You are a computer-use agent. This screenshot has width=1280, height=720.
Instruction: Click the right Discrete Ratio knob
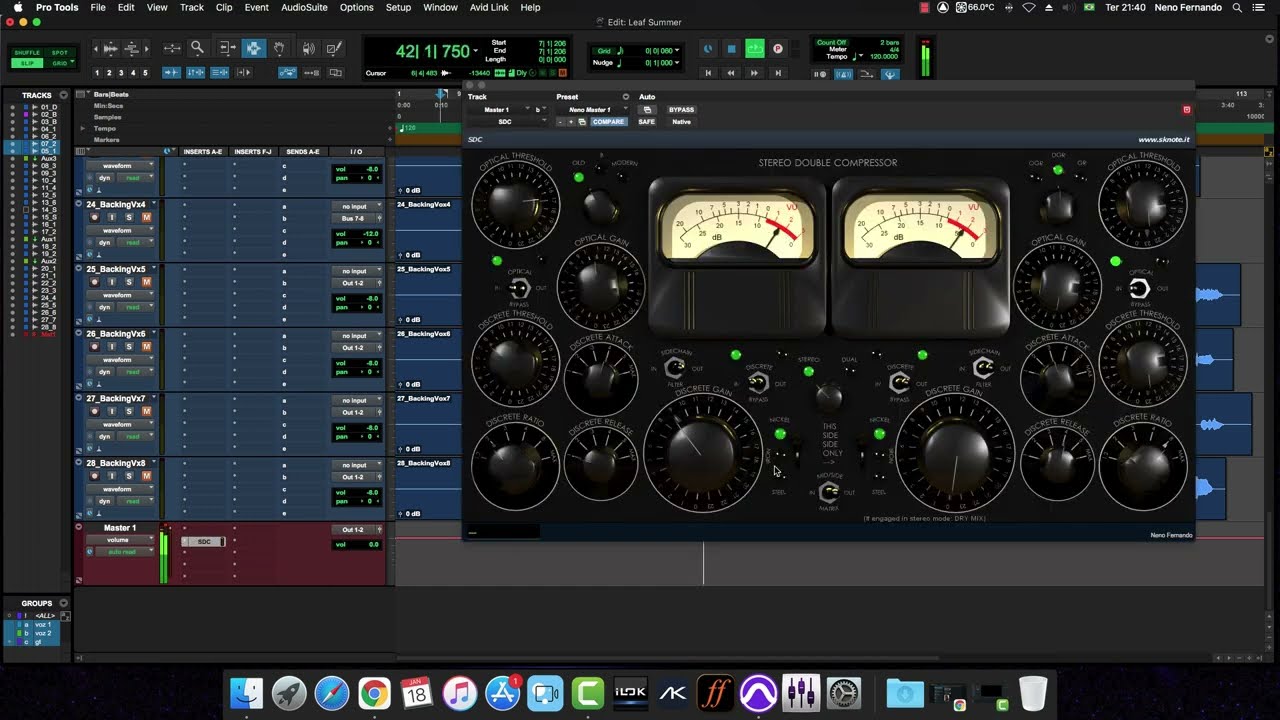(x=1143, y=466)
